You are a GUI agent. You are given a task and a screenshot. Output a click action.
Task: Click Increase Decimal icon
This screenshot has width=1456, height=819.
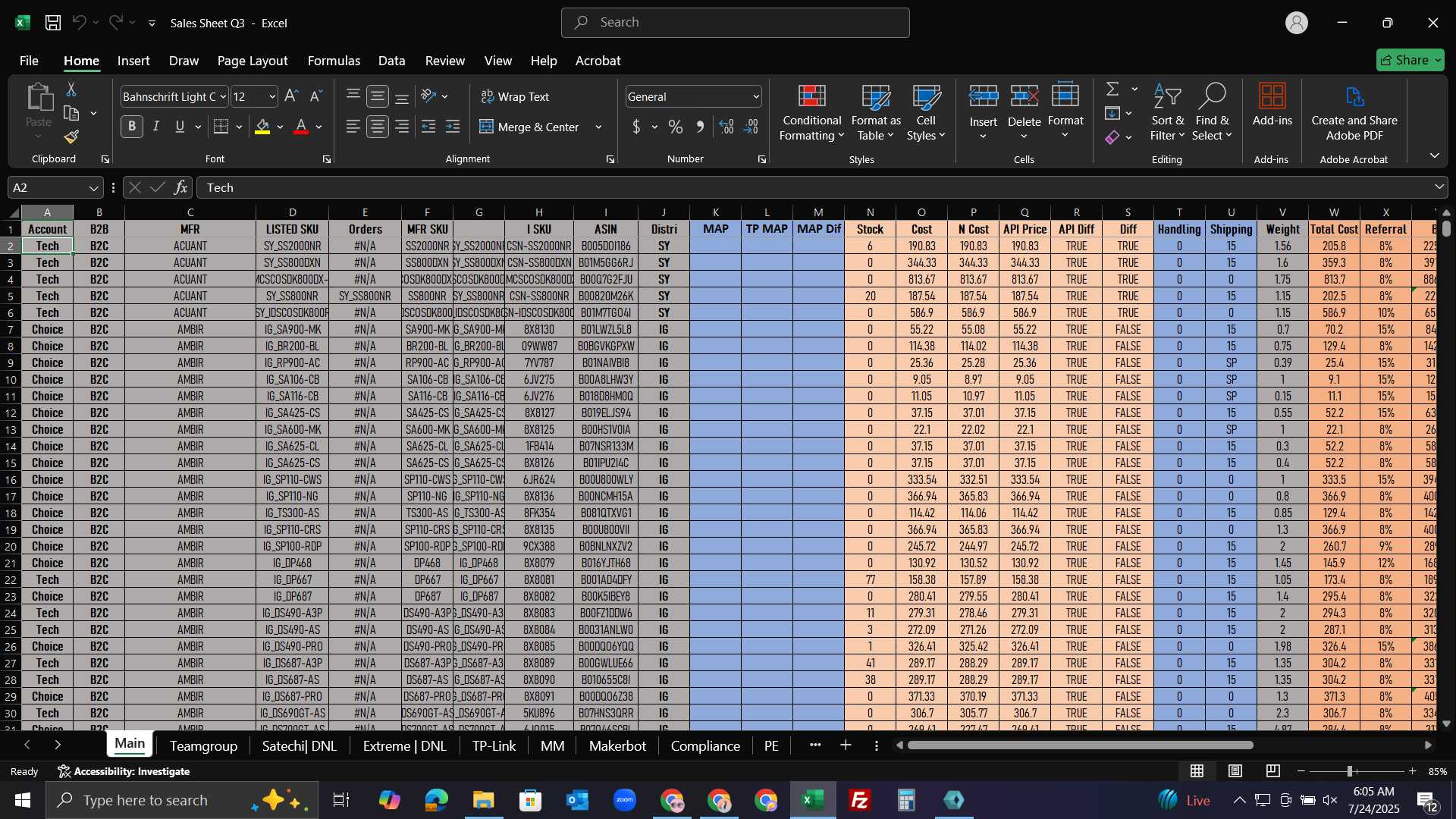(726, 127)
